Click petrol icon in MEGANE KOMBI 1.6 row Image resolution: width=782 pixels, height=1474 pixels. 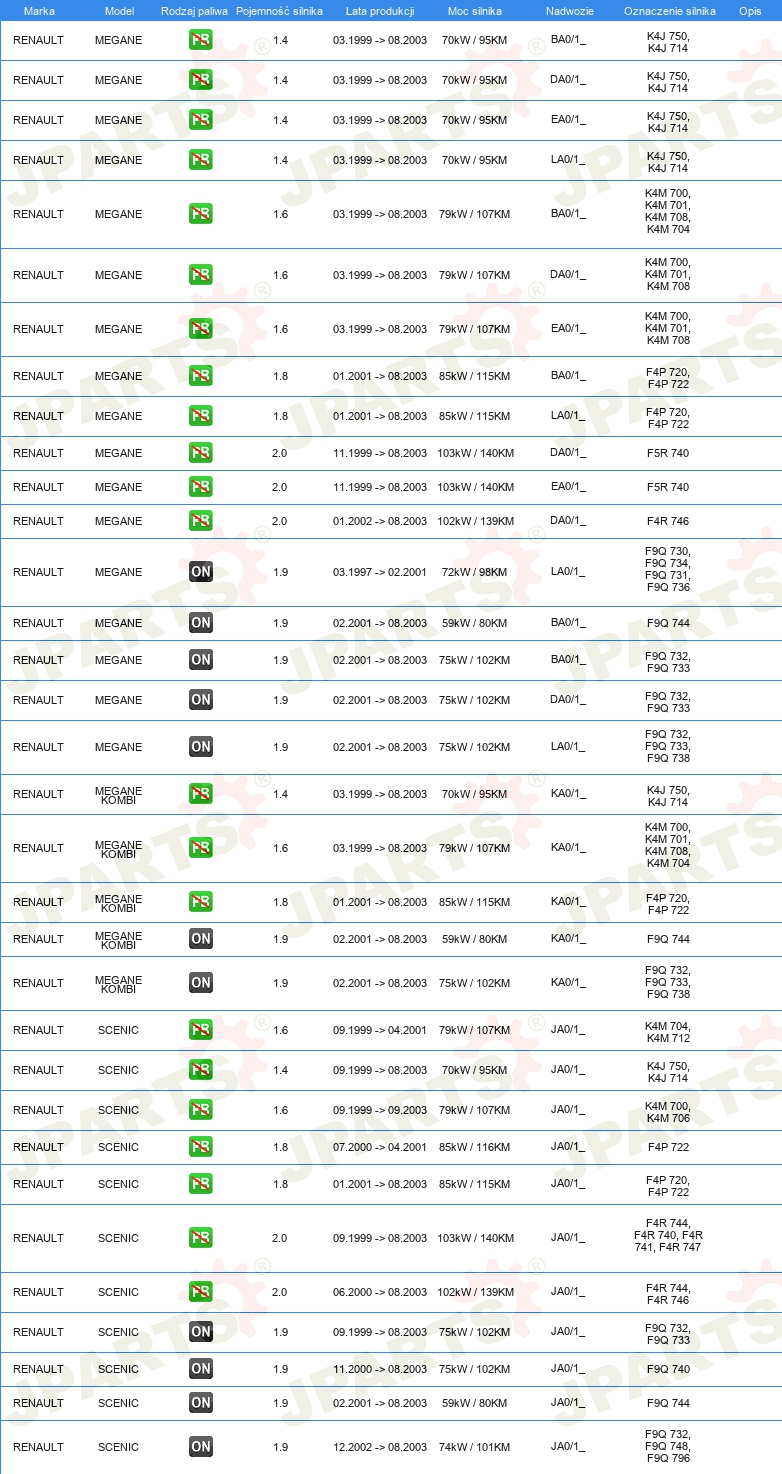coord(201,848)
